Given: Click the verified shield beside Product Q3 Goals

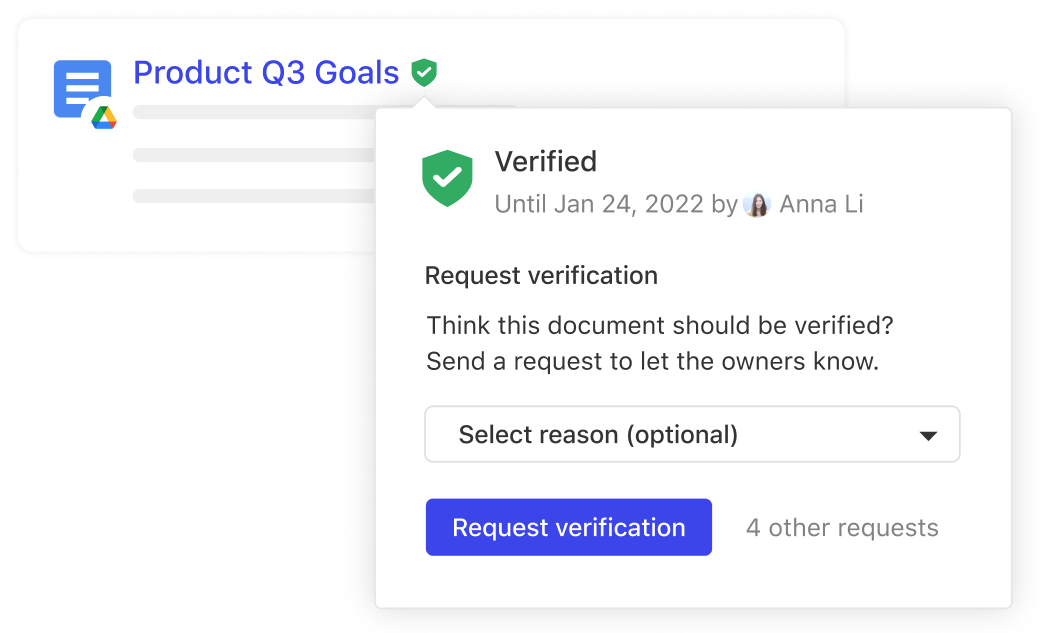Looking at the screenshot, I should 424,73.
